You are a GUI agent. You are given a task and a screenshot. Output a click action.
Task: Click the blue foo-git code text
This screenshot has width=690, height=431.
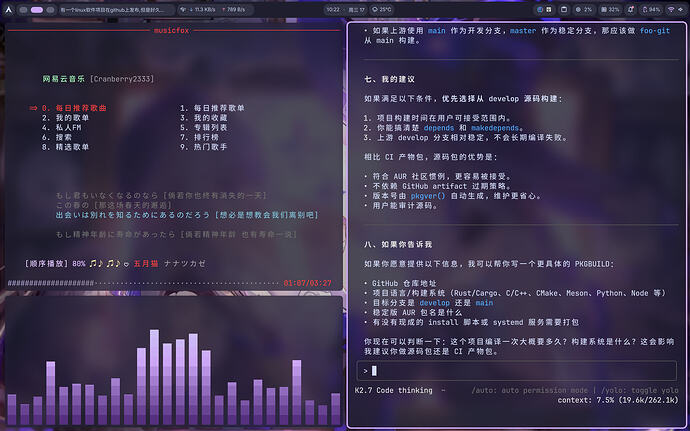pos(655,31)
